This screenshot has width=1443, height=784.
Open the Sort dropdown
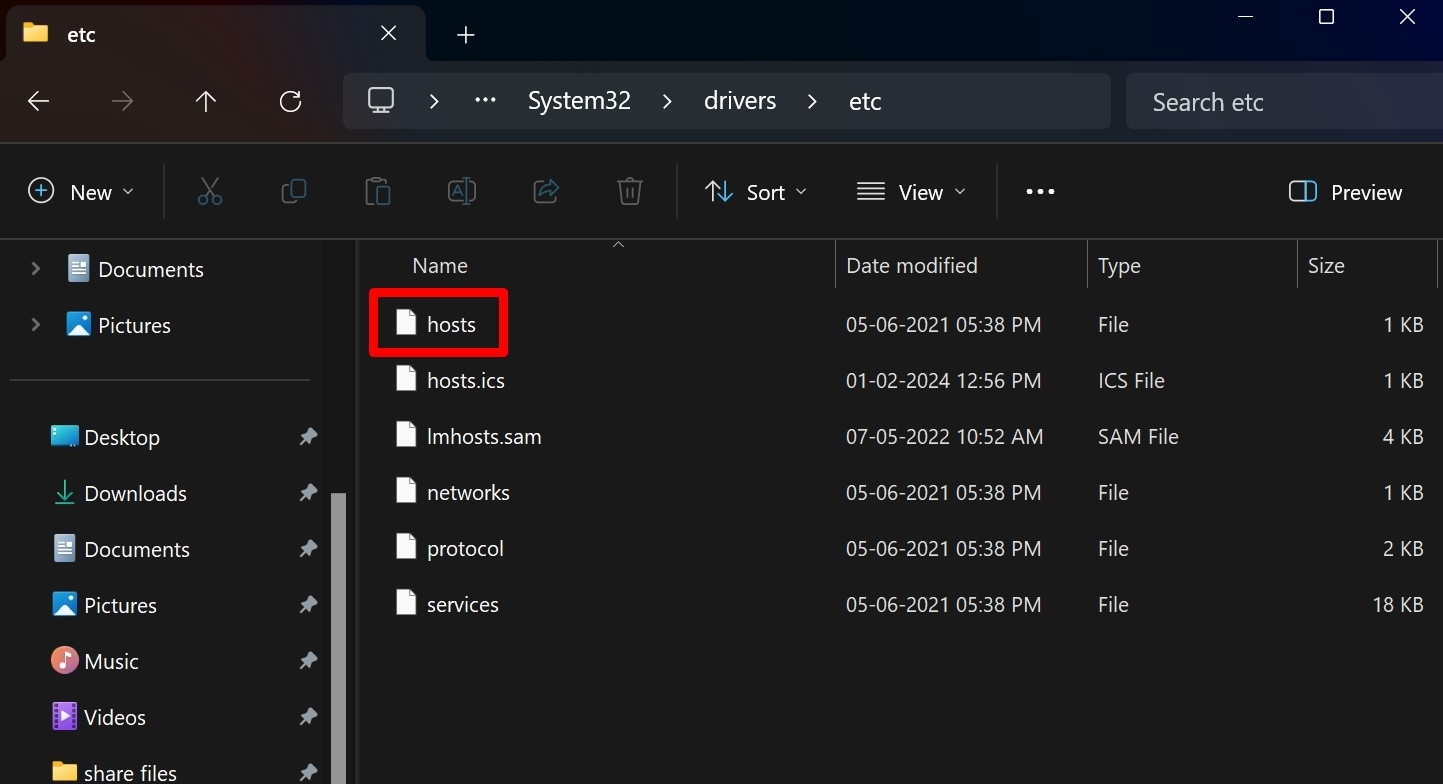pyautogui.click(x=755, y=192)
